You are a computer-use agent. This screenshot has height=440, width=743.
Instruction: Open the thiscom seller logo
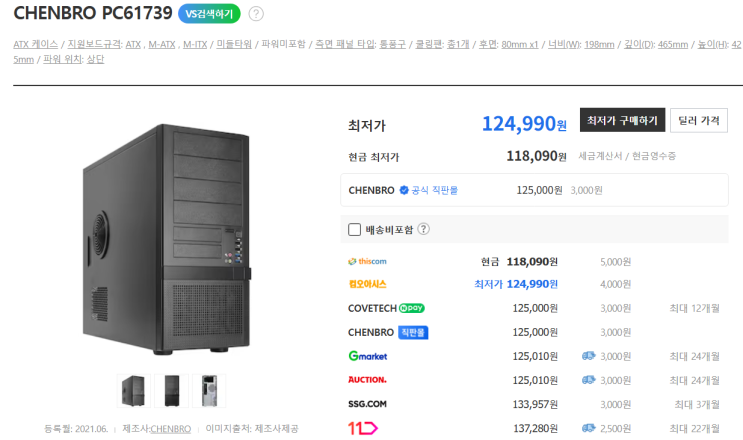pyautogui.click(x=367, y=261)
